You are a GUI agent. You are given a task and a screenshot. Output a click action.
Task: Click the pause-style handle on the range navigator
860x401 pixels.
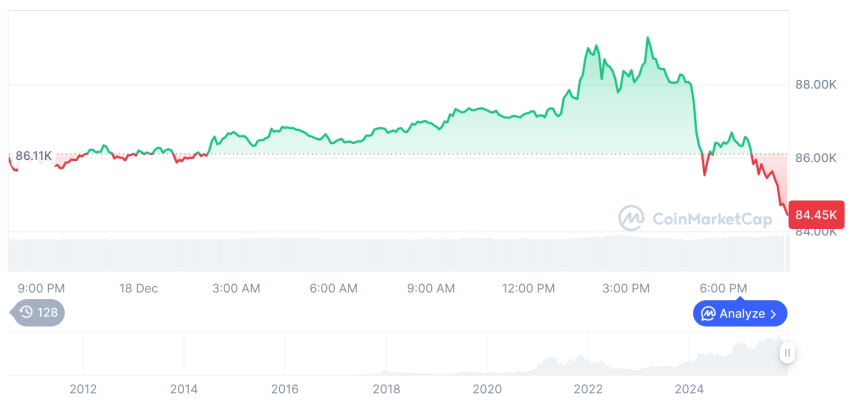click(788, 352)
